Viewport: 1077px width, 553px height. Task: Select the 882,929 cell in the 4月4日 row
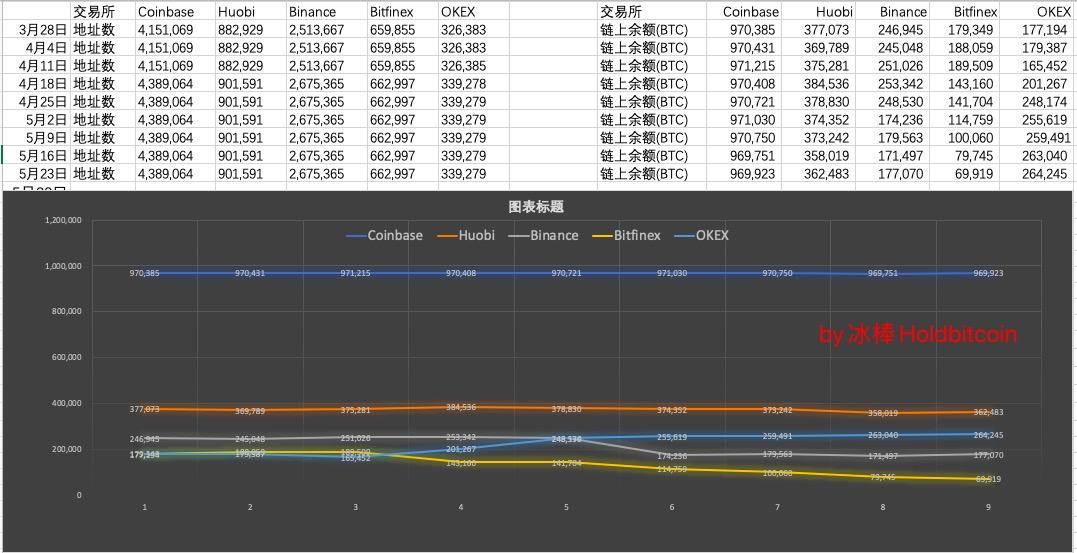(251, 48)
